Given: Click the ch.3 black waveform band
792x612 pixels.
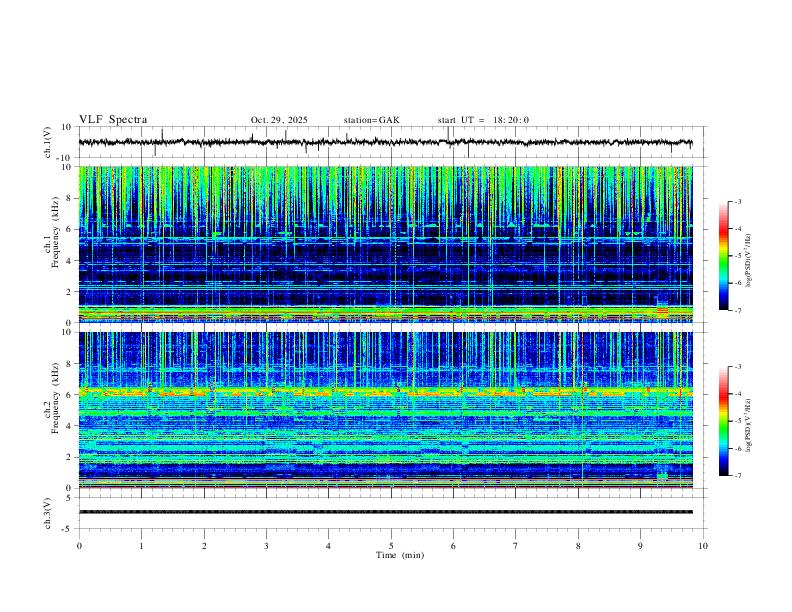Looking at the screenshot, I should click(x=385, y=512).
